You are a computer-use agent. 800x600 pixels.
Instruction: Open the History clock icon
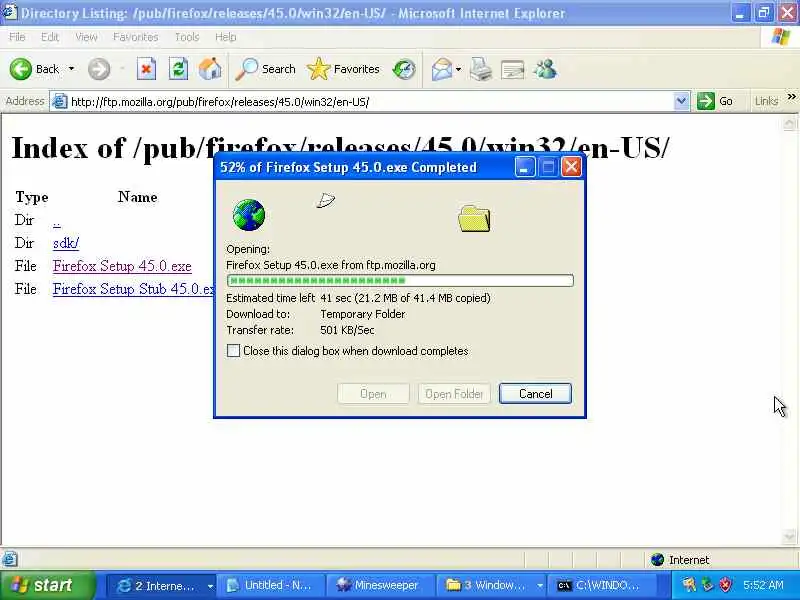(x=404, y=69)
